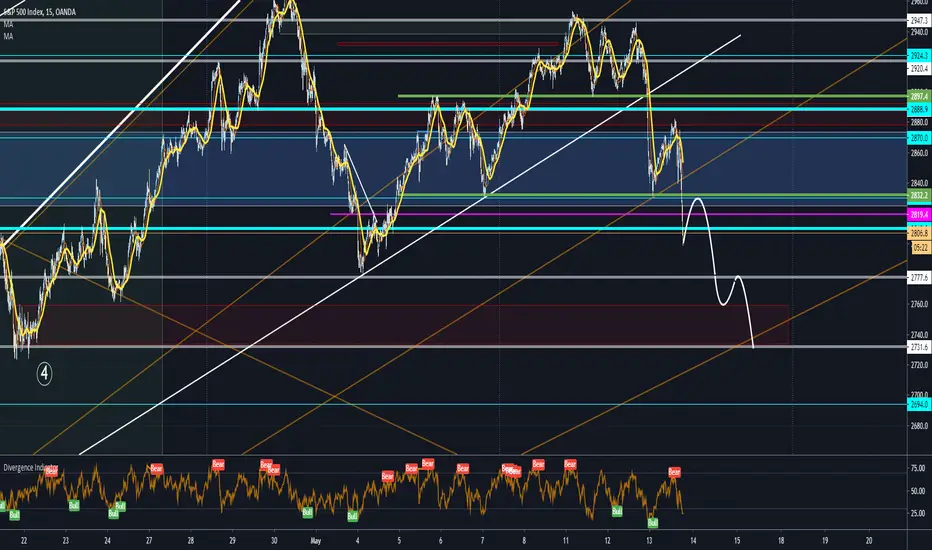Click date 22 on the time axis
932x550 pixels.
(x=24, y=540)
